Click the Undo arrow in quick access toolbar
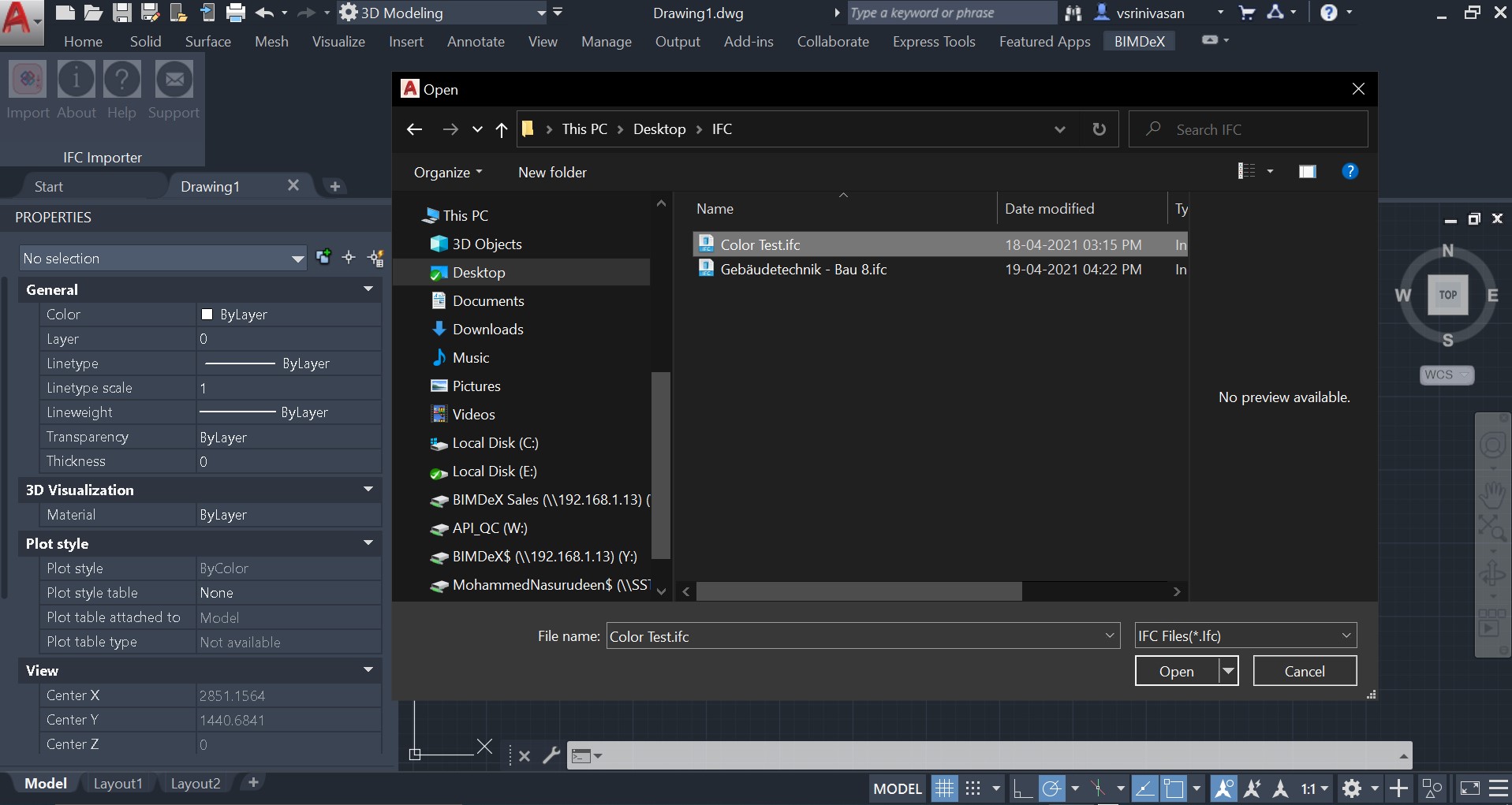 pos(265,13)
